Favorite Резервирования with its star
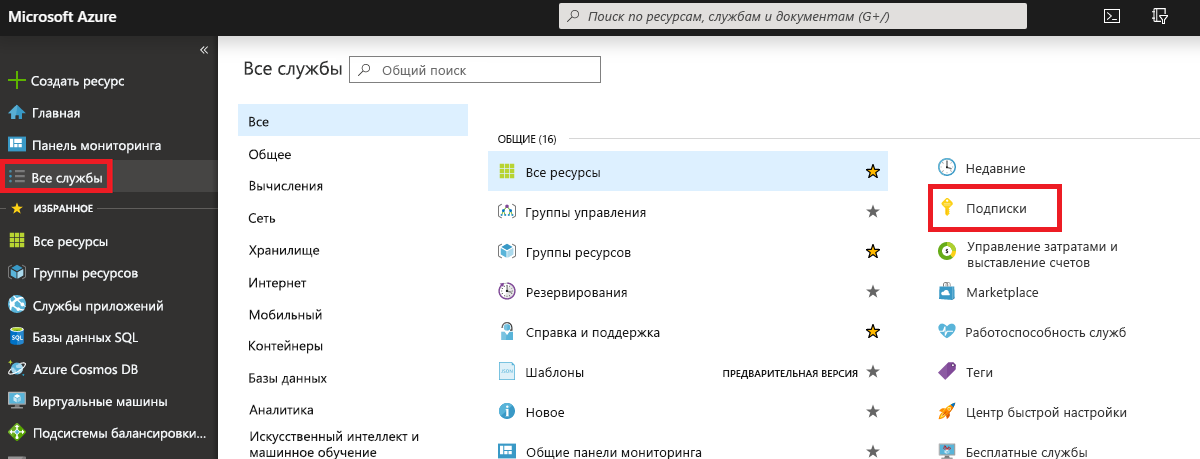The image size is (1200, 459). point(872,292)
